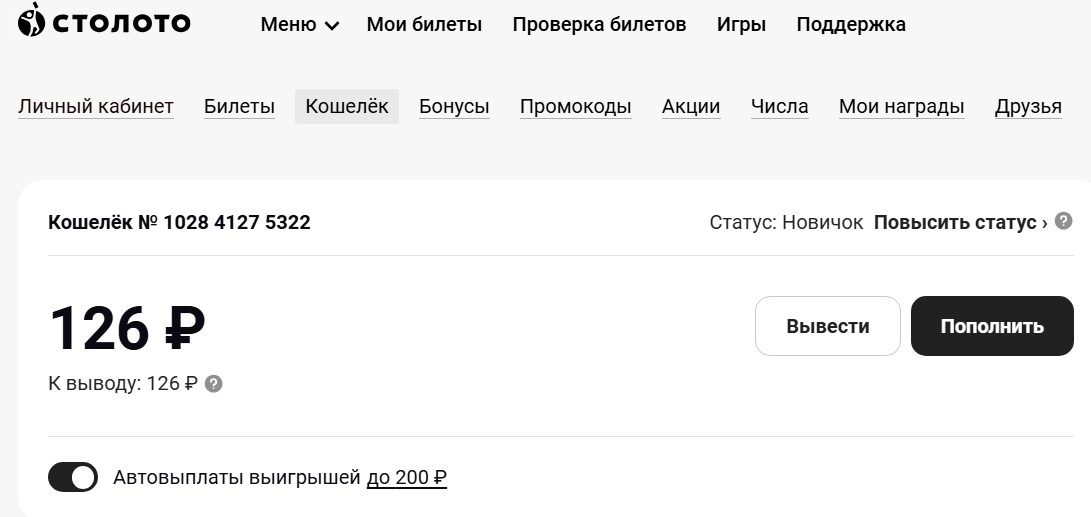1091x517 pixels.
Task: Open Поддержка in top menu
Action: tap(851, 25)
